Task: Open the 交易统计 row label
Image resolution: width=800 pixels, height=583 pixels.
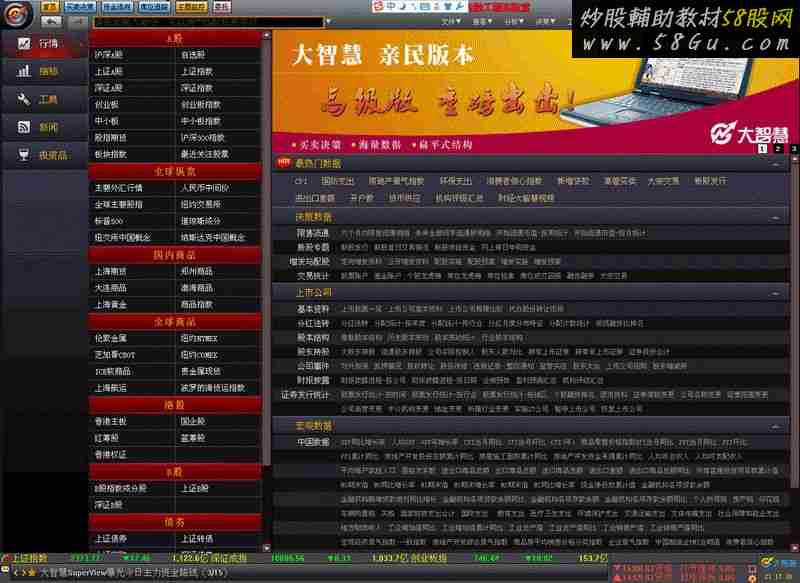Action: [x=313, y=276]
